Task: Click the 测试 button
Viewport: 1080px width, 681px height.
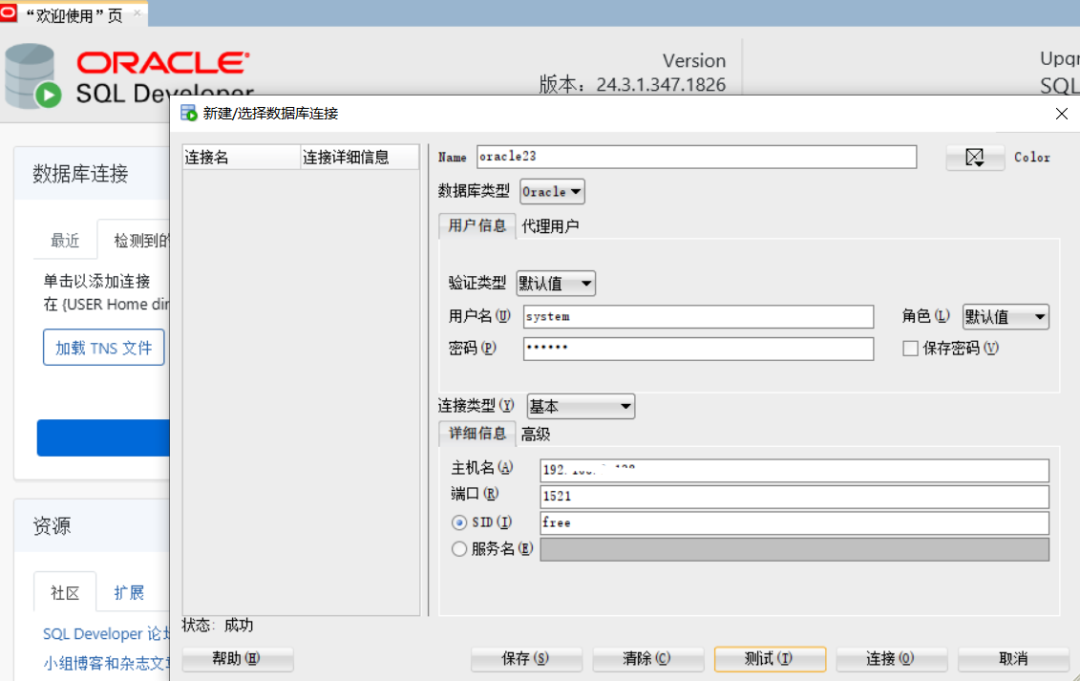Action: pyautogui.click(x=770, y=659)
